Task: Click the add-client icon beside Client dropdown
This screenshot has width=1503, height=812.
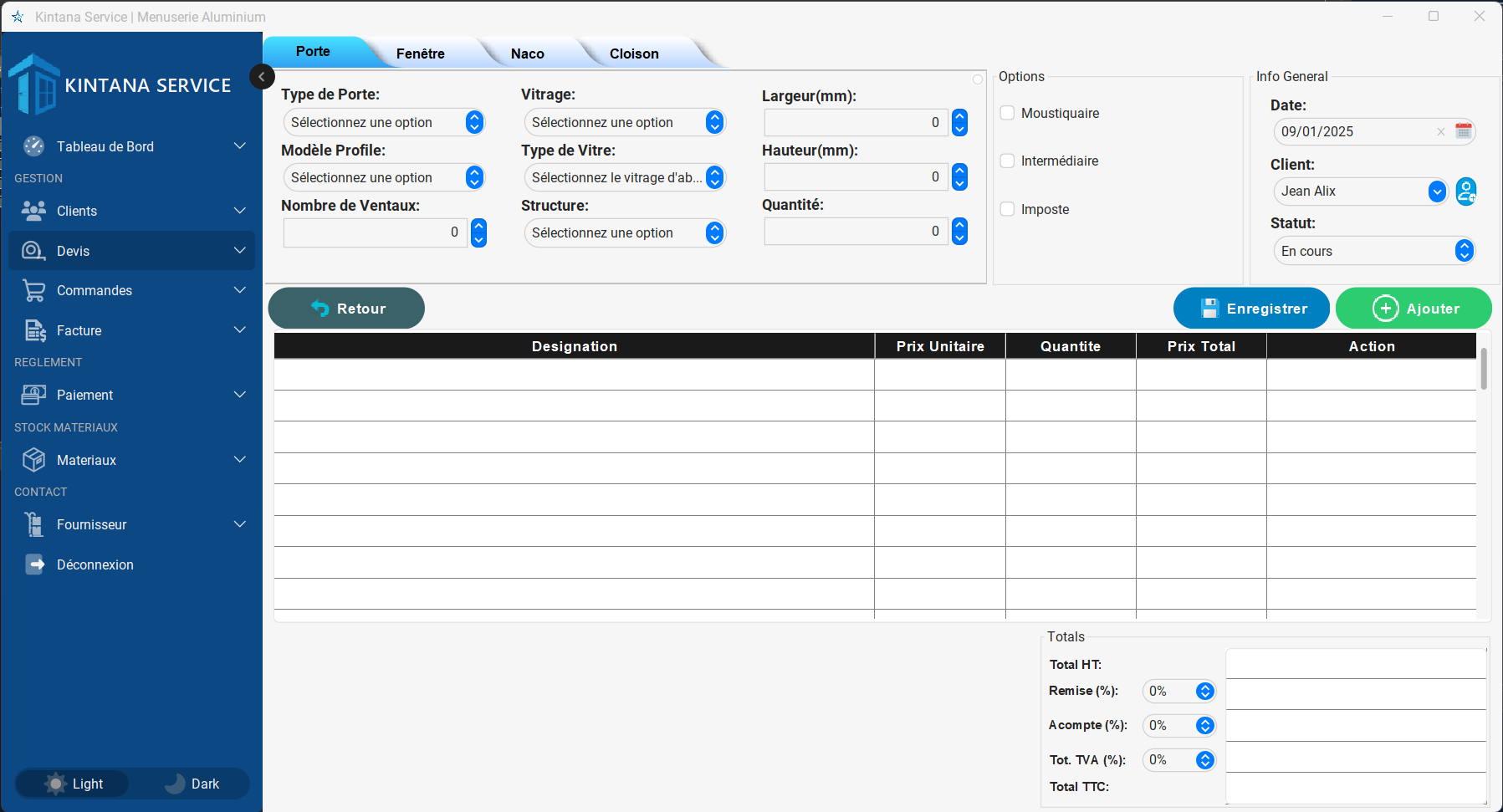Action: point(1465,192)
